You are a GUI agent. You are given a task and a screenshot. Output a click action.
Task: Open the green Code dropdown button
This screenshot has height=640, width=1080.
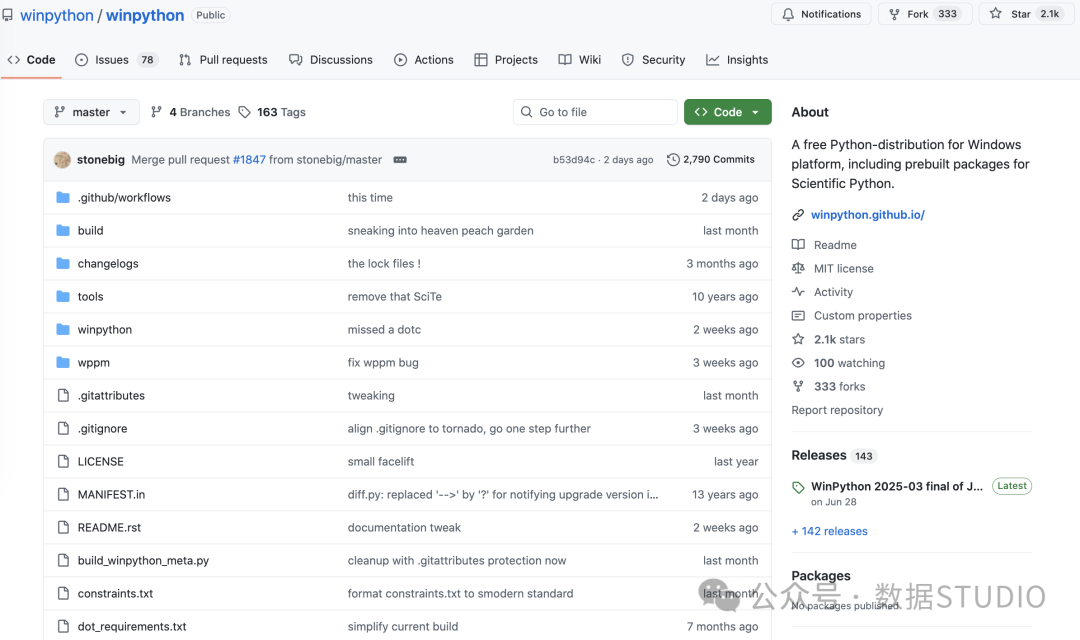727,112
